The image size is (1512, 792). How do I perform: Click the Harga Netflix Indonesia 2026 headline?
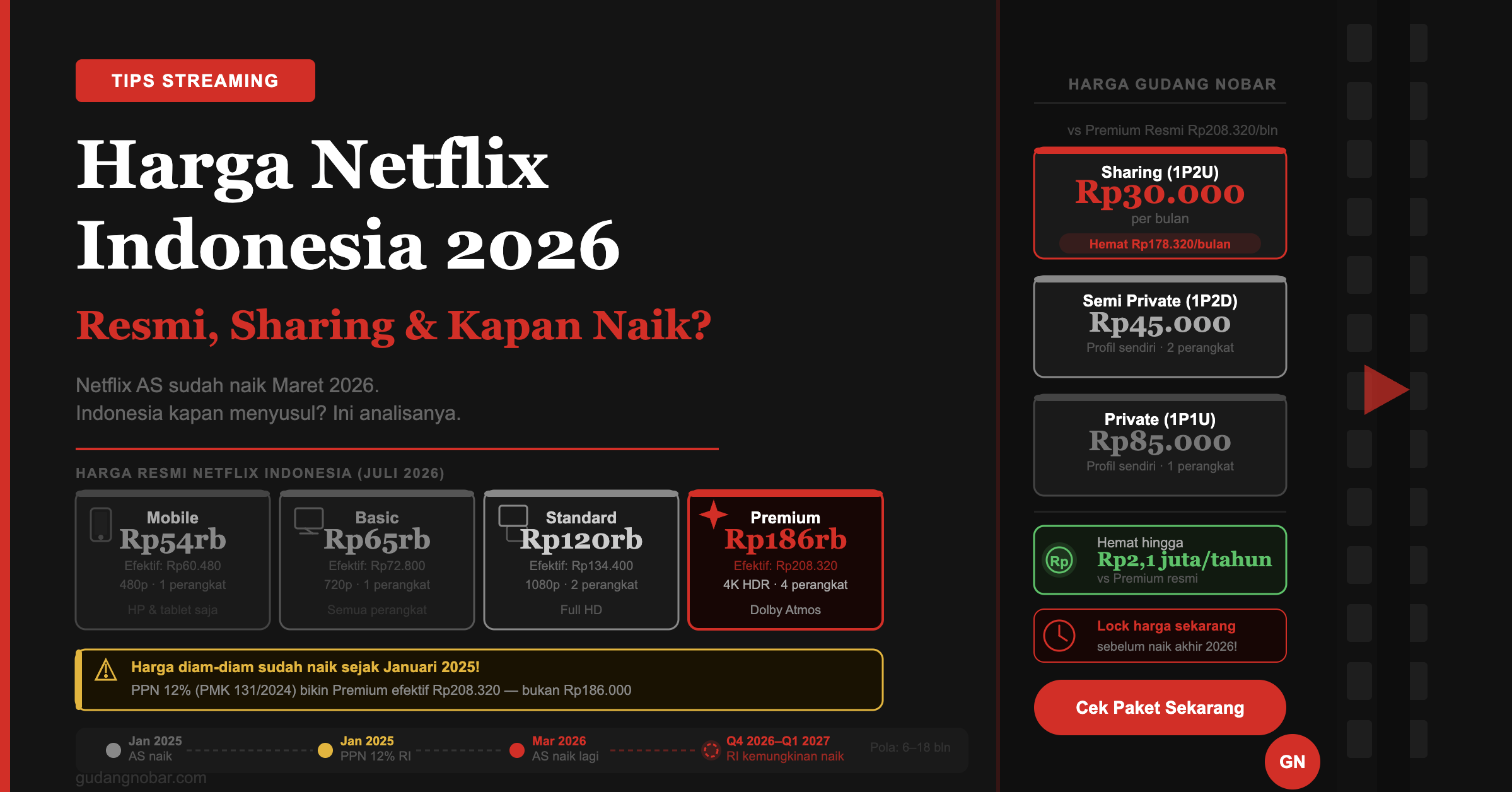tap(348, 204)
